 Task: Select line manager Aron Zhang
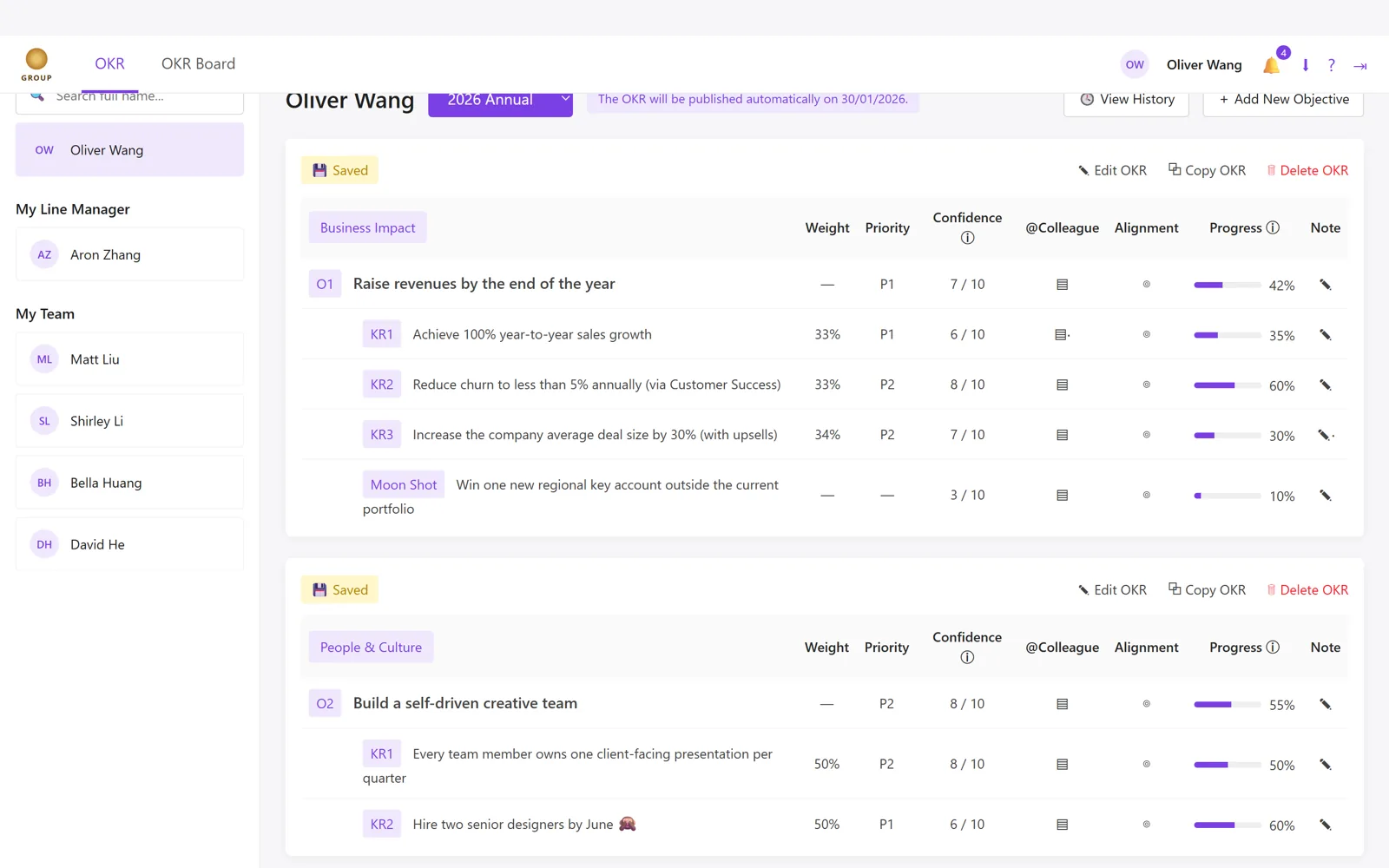(129, 254)
